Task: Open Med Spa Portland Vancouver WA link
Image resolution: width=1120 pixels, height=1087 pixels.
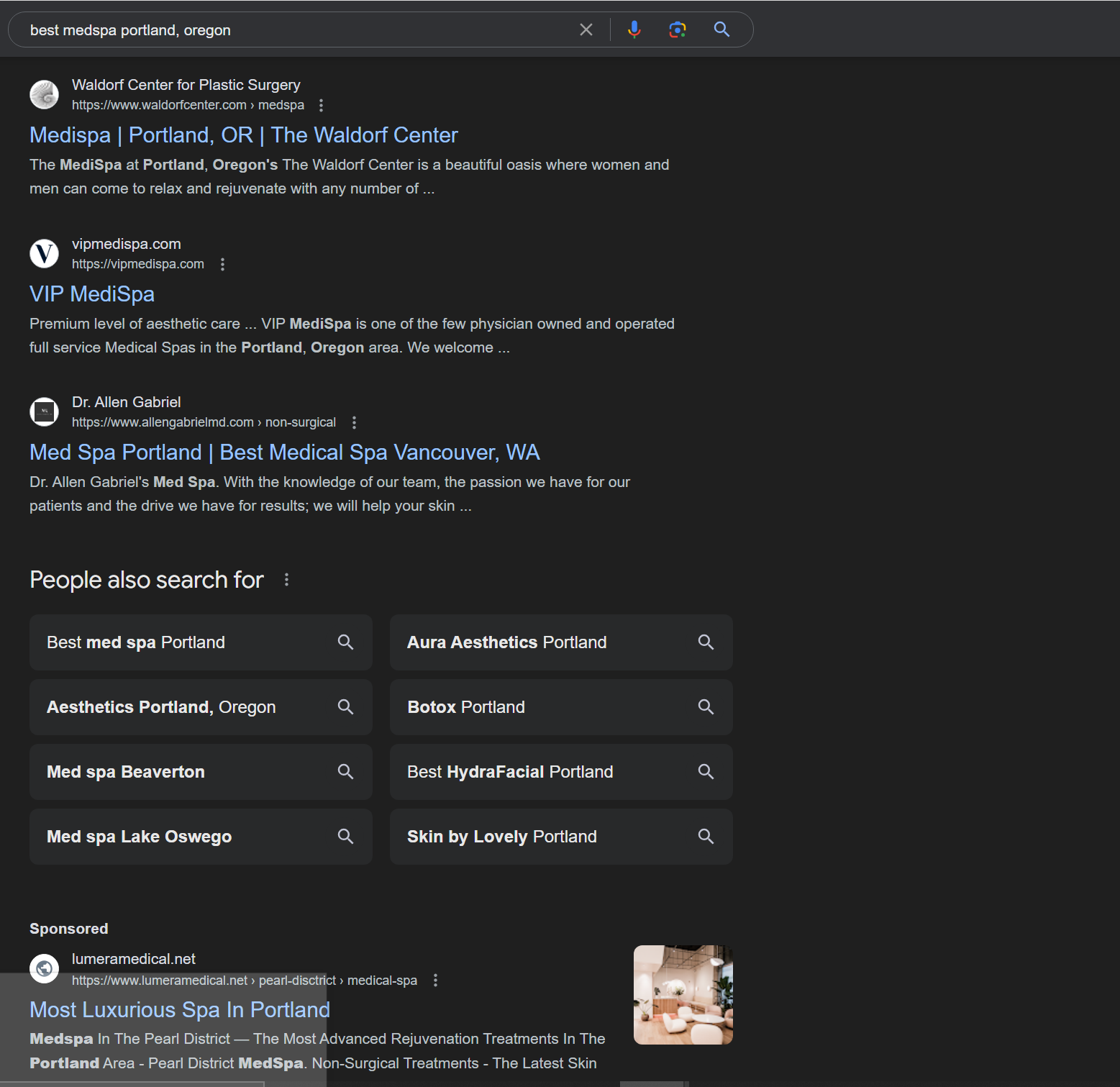Action: (x=284, y=452)
